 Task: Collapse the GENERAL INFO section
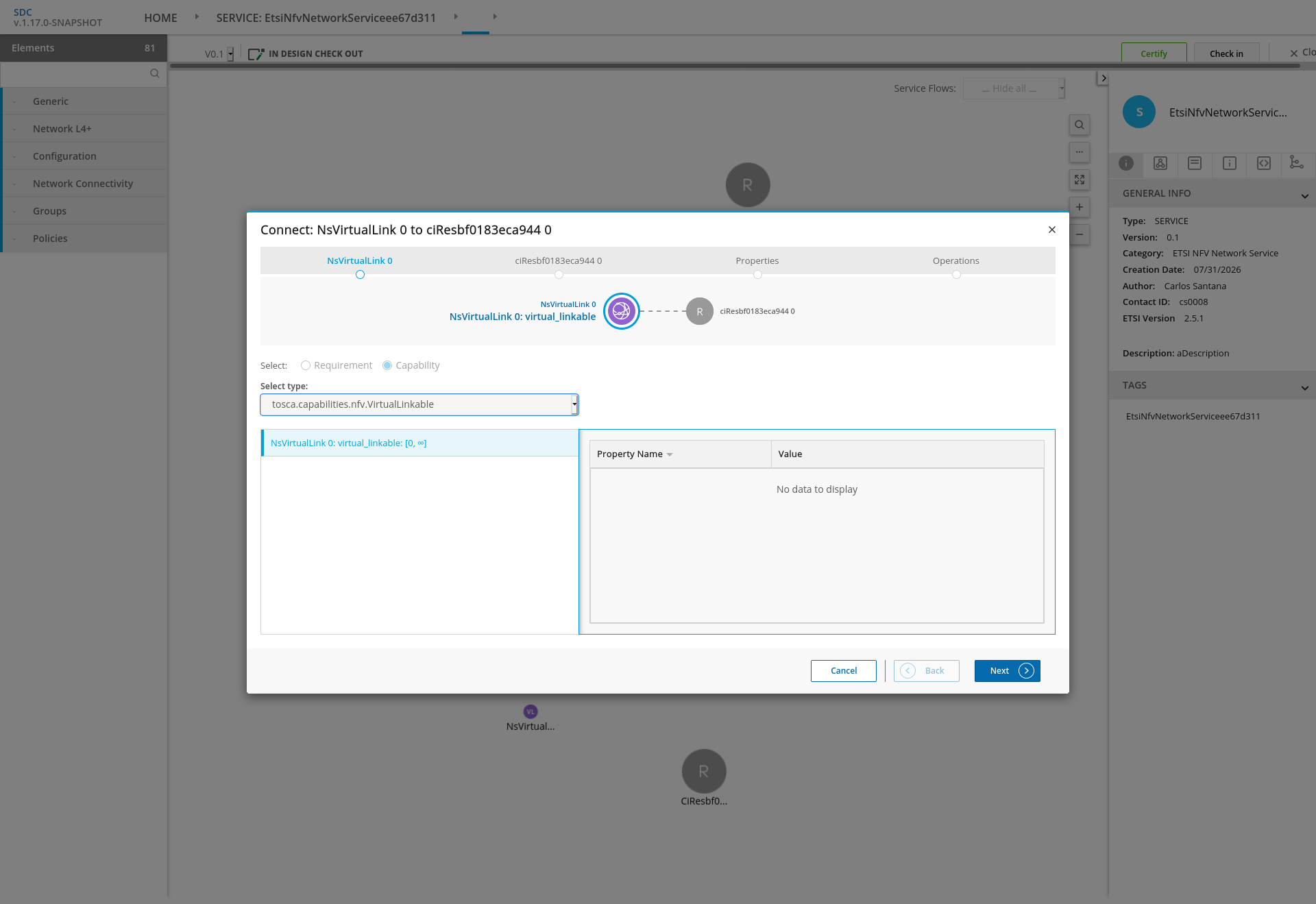[1304, 195]
